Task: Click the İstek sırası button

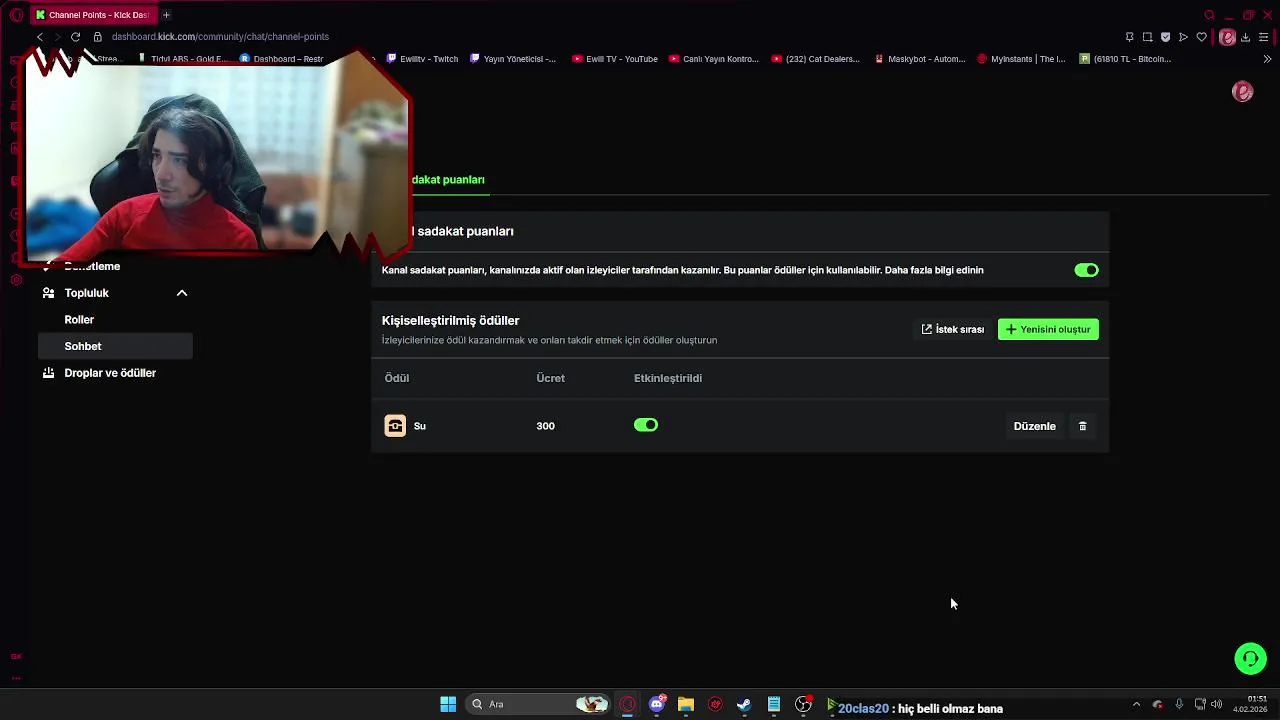Action: click(x=953, y=329)
